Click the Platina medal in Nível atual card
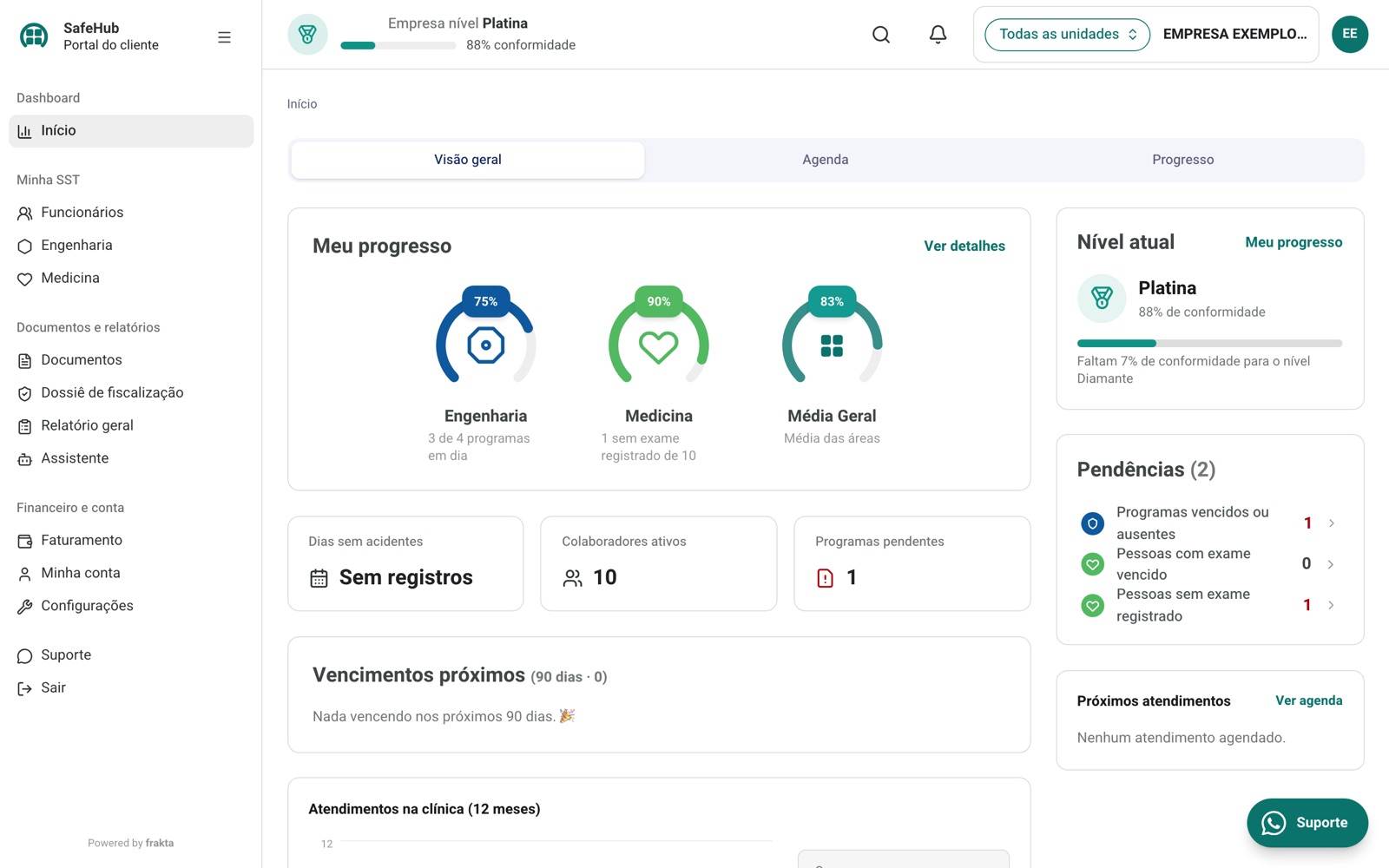This screenshot has height=868, width=1389. click(1102, 299)
